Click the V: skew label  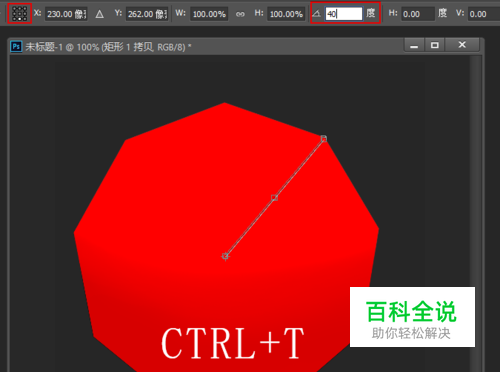pyautogui.click(x=460, y=13)
